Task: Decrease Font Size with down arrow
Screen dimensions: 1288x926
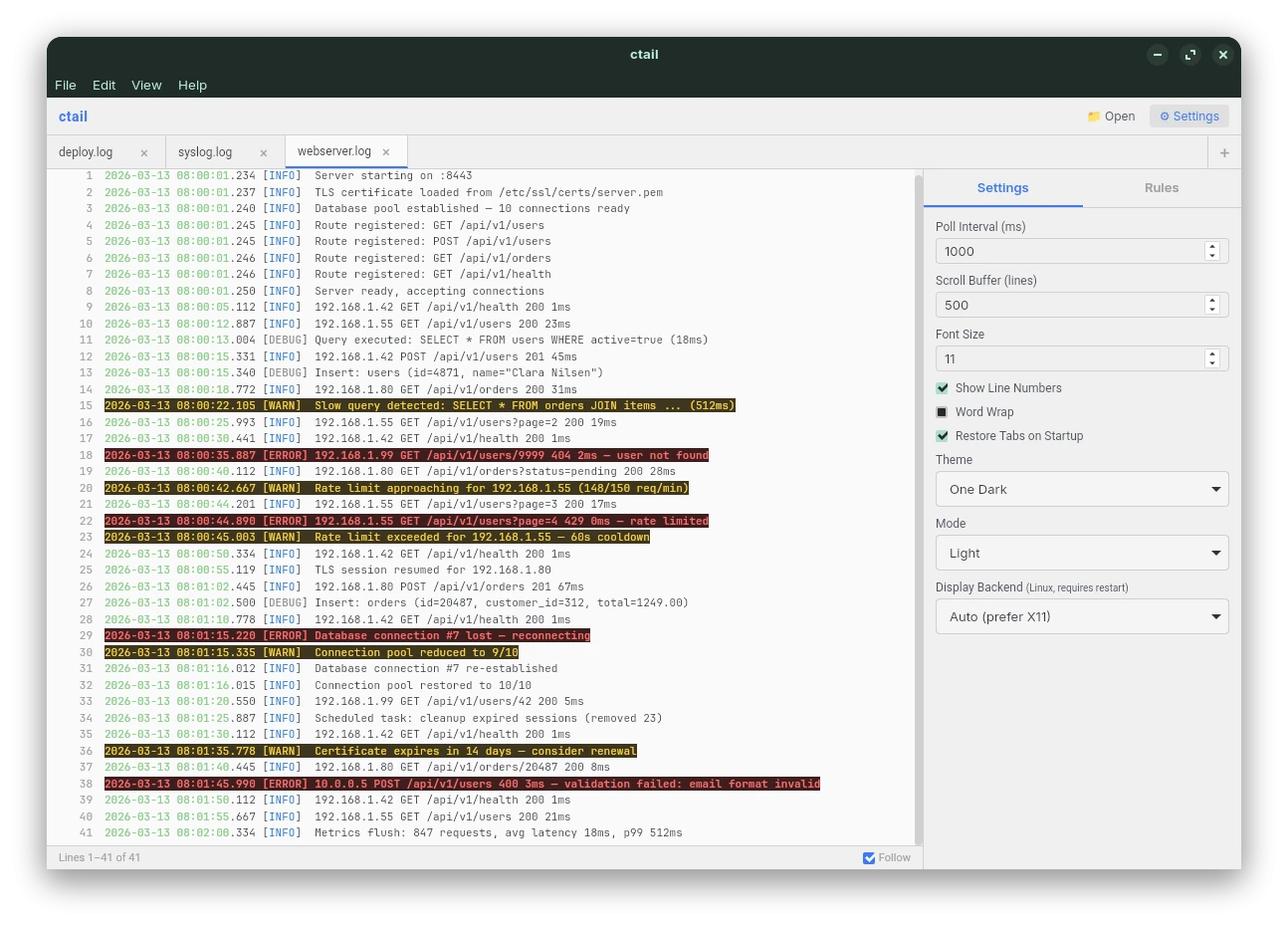Action: pos(1212,363)
